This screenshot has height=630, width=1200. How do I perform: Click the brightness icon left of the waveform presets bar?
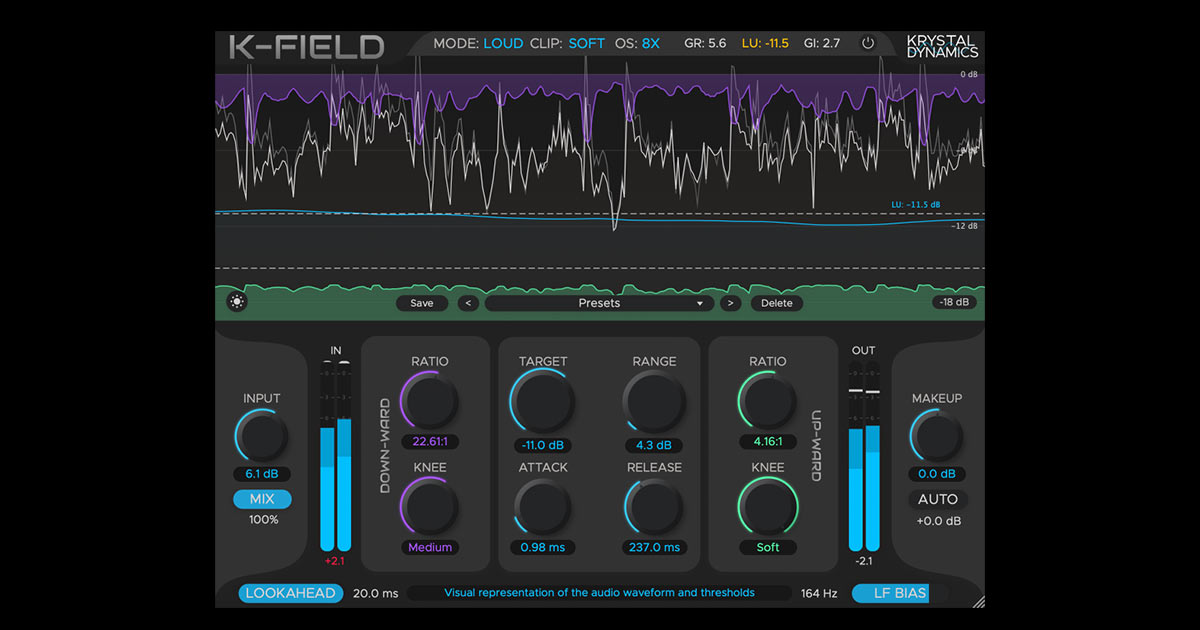237,301
